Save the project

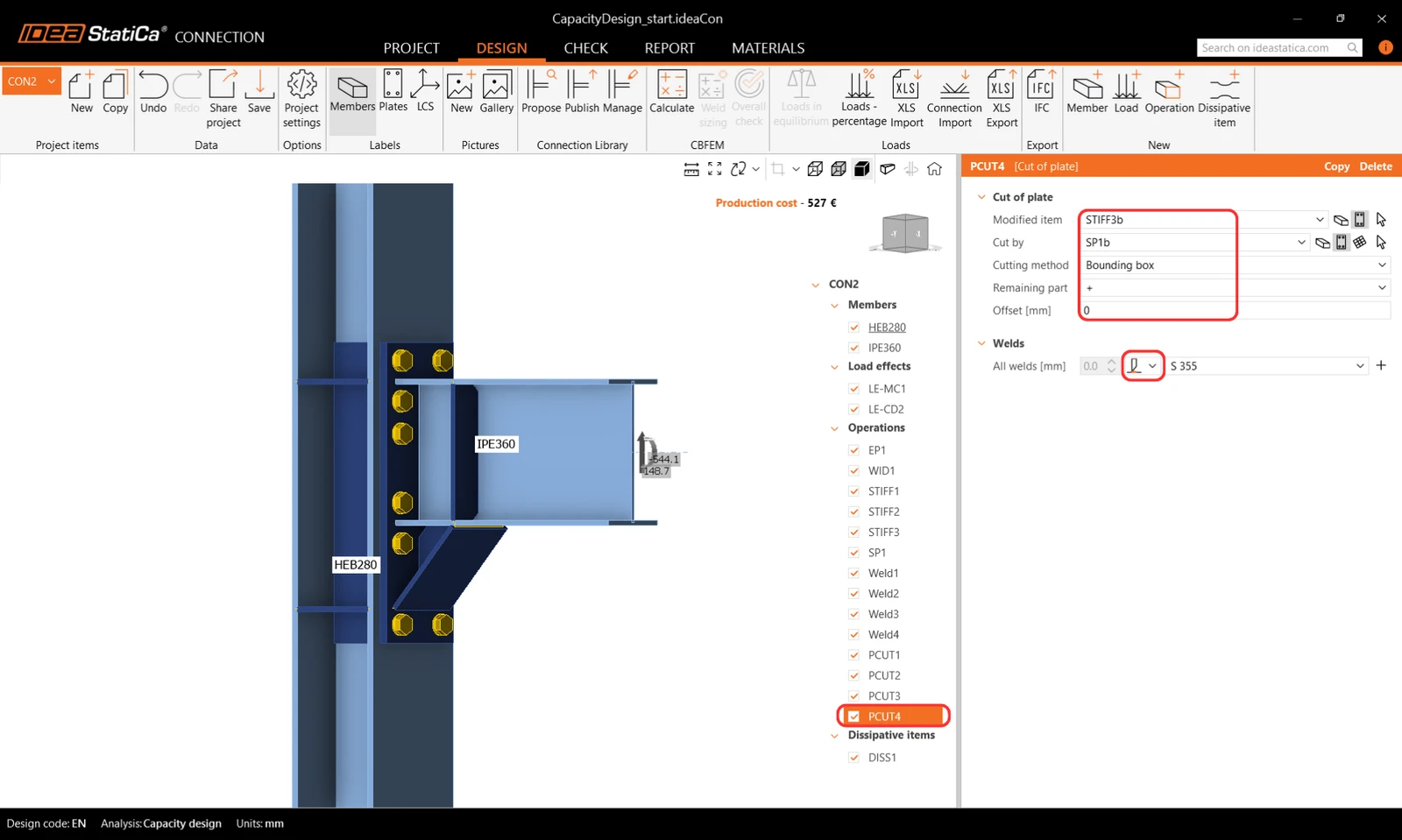point(259,92)
